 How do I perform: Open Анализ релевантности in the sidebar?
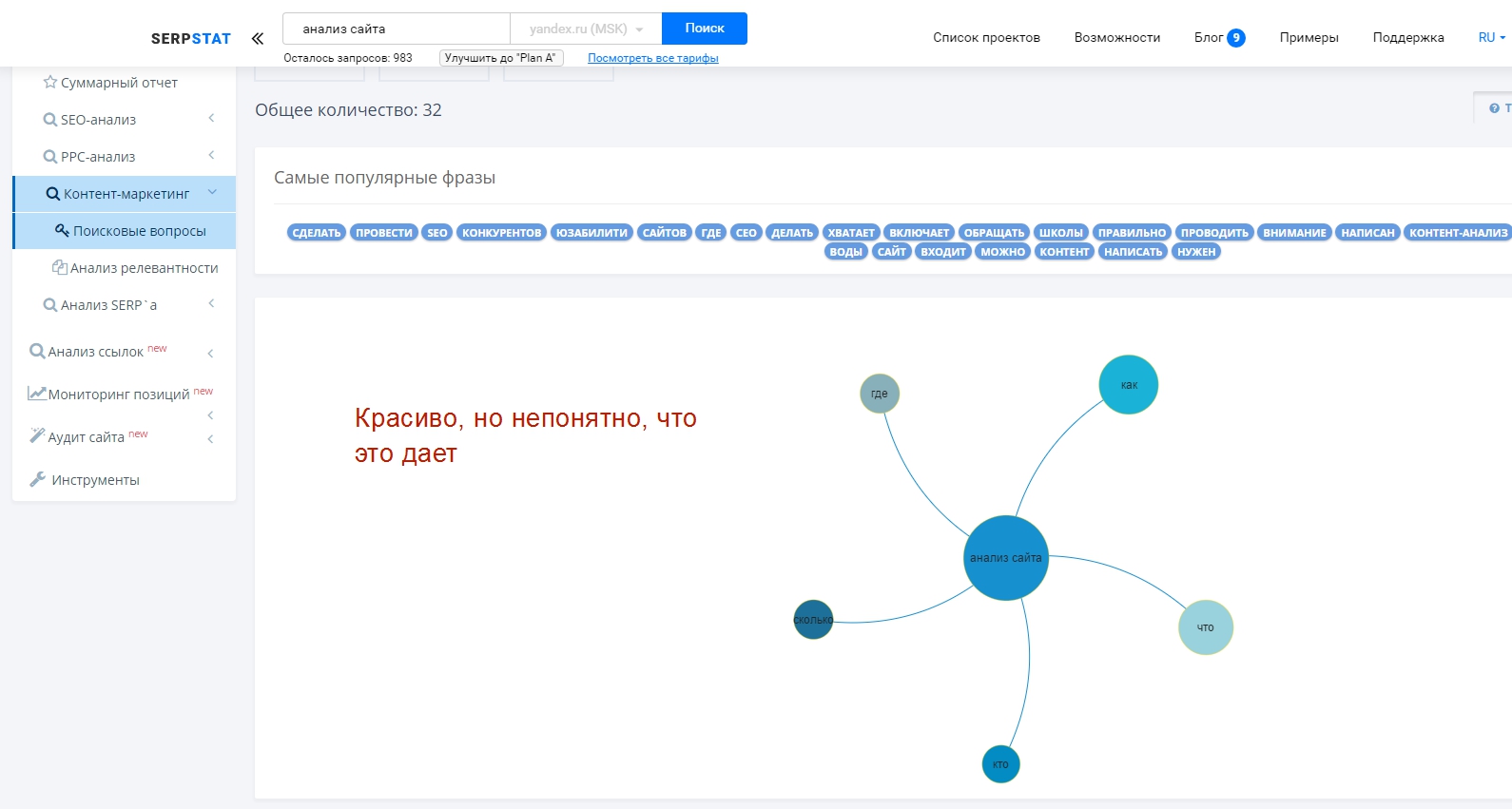[x=144, y=268]
